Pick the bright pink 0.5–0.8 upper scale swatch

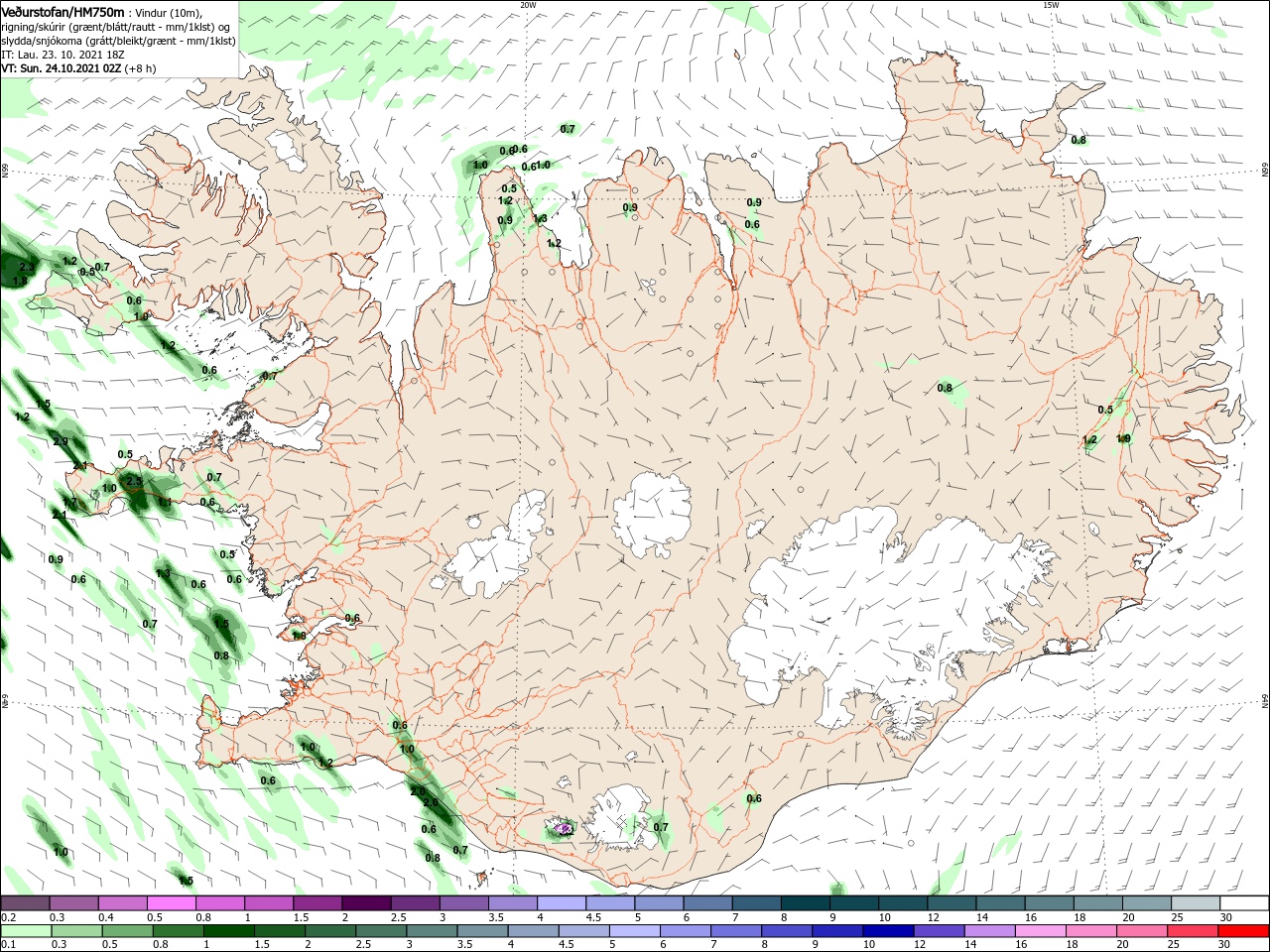tap(171, 903)
